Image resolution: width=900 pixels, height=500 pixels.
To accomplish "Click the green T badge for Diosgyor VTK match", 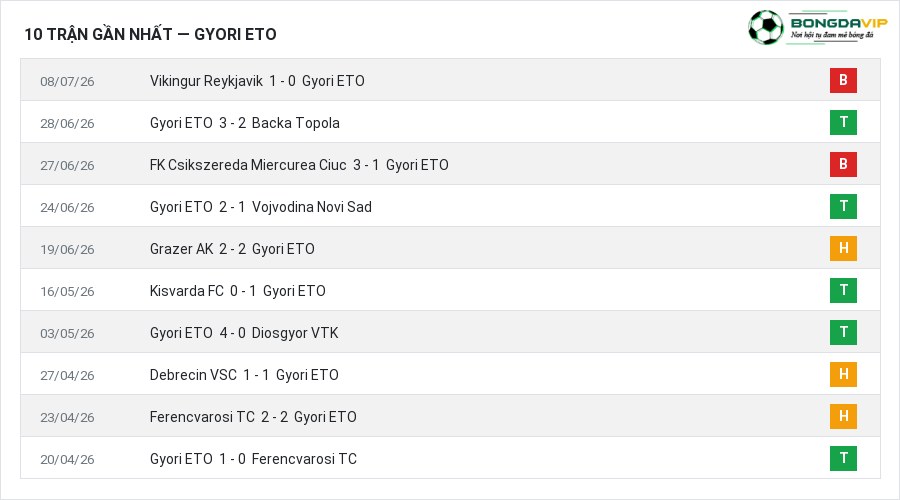I will coord(843,332).
